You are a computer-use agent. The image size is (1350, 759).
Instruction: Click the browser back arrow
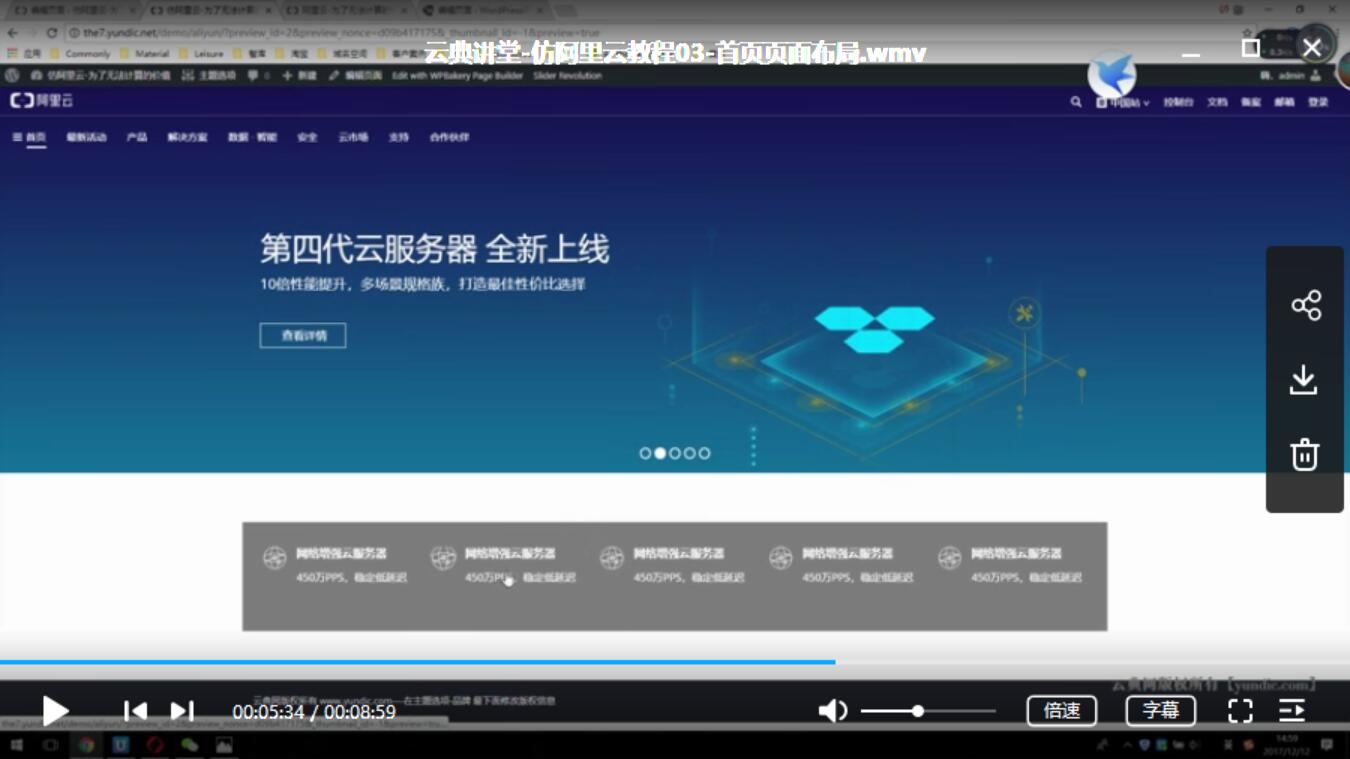pos(12,33)
